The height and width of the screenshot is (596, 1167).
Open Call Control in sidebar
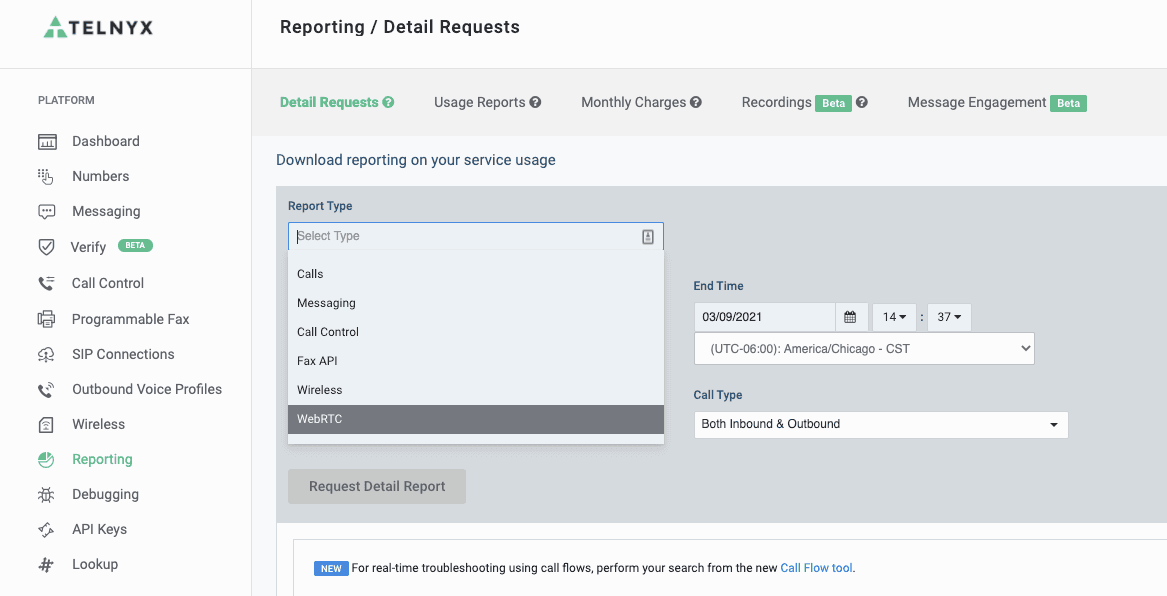108,283
